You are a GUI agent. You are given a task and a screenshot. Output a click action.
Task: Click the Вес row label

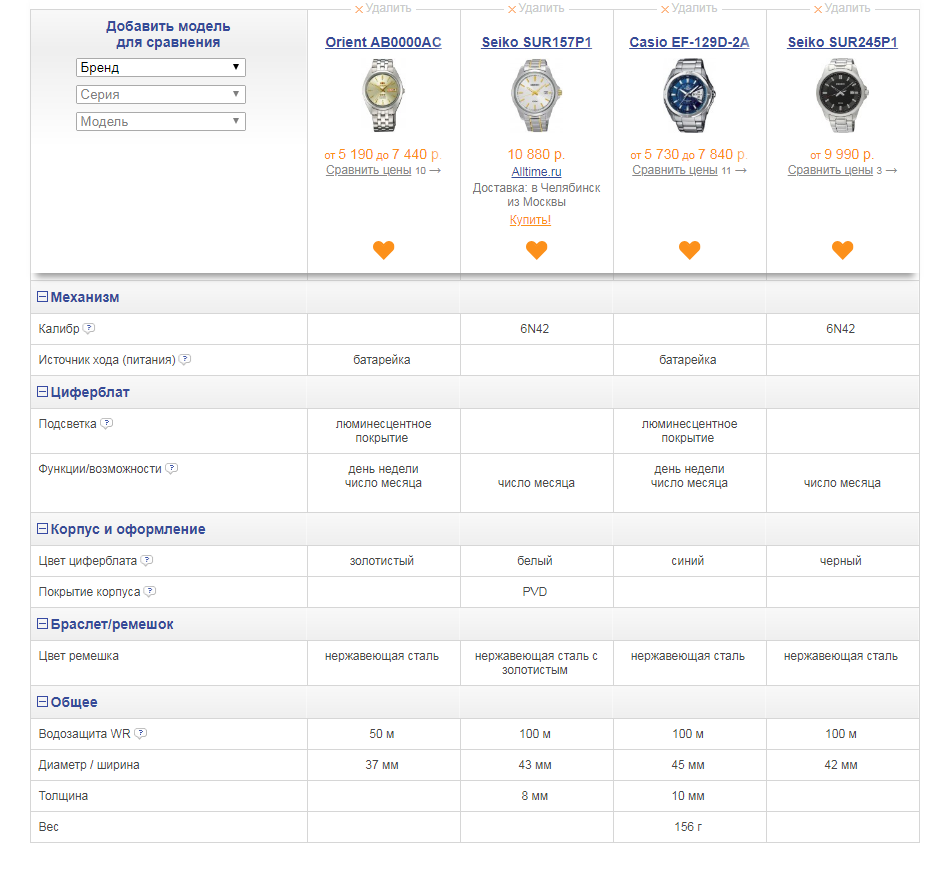click(x=49, y=826)
